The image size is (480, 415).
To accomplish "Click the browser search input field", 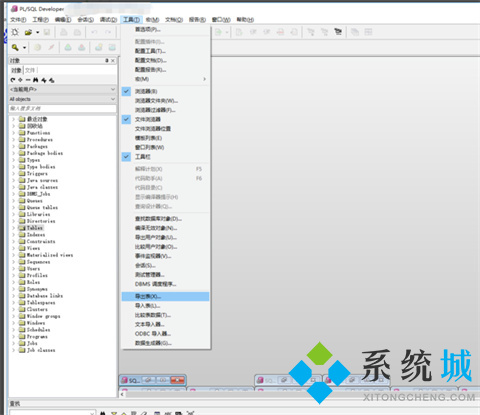I will [x=63, y=109].
